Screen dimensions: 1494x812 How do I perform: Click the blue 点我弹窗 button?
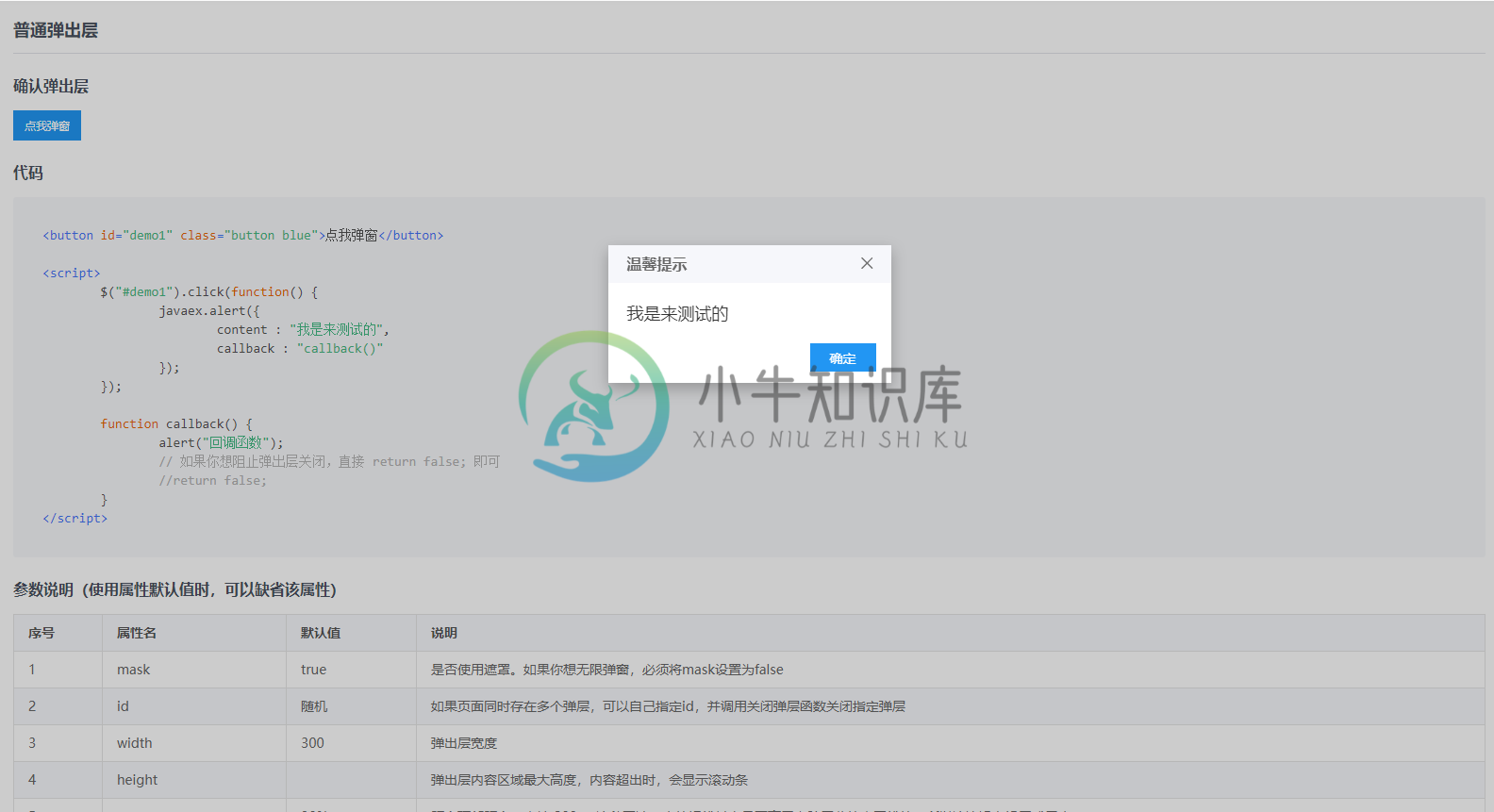point(47,125)
